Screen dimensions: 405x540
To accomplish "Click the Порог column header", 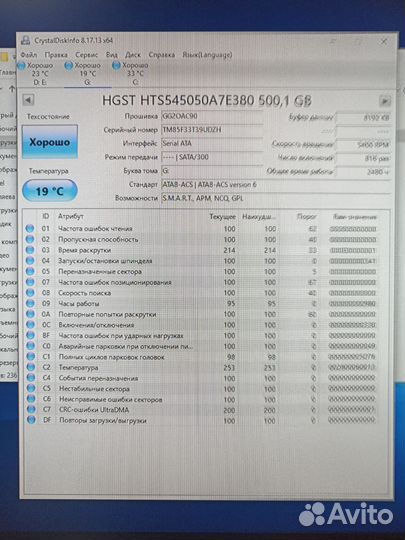I will (307, 217).
